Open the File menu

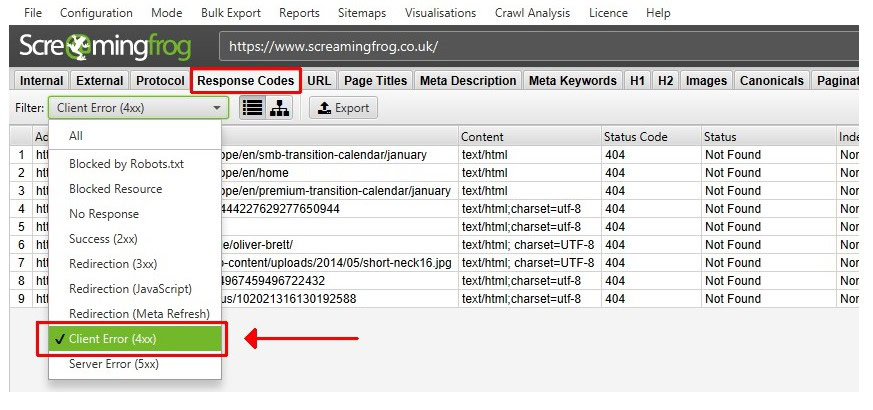click(x=32, y=13)
